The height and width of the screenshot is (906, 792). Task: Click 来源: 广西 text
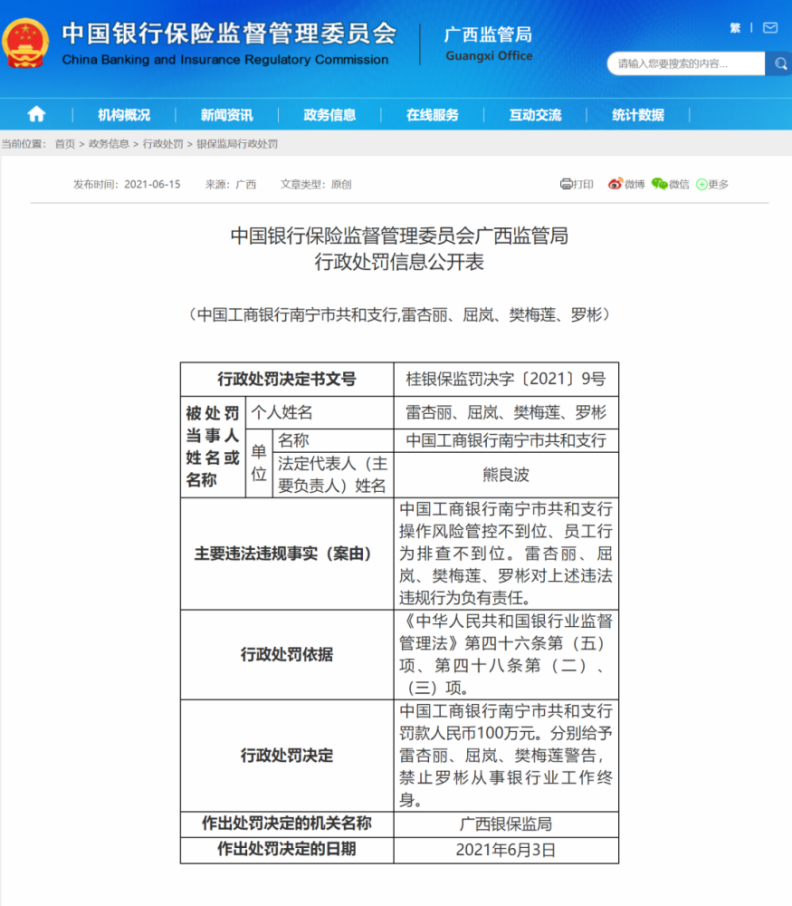(x=230, y=184)
